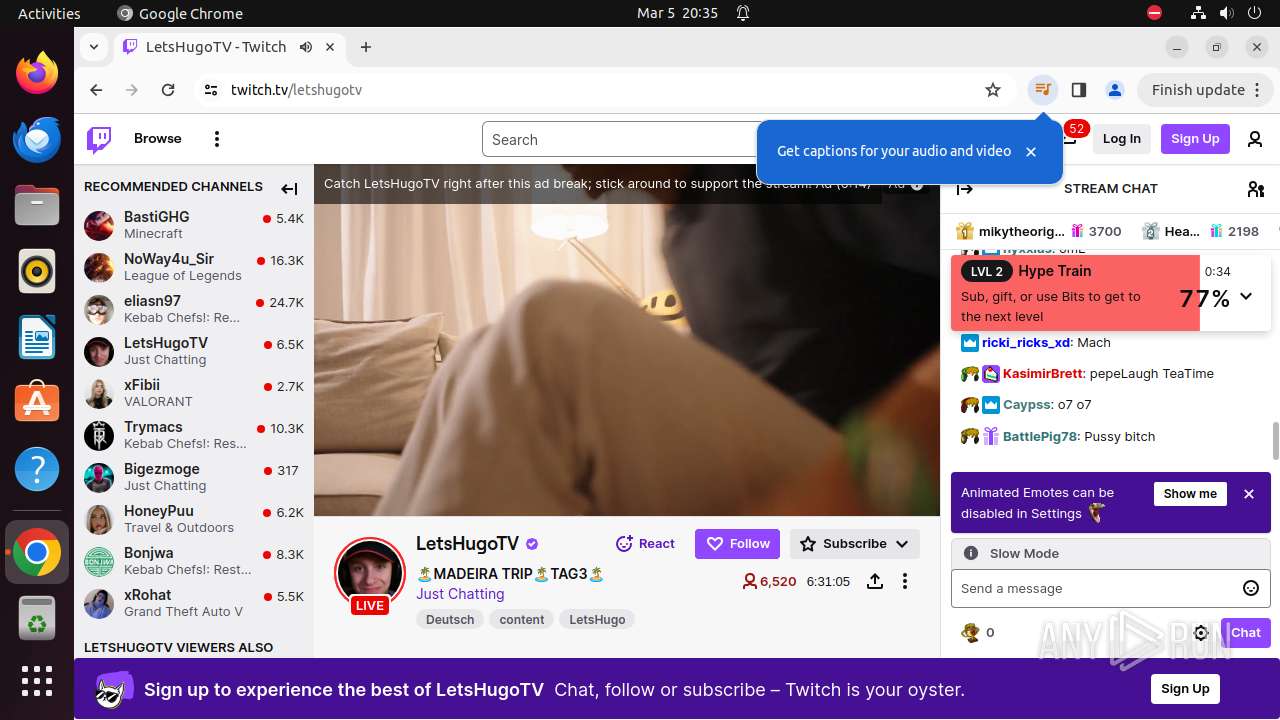1280x720 pixels.
Task: Open the chat community users icon
Action: point(1256,189)
